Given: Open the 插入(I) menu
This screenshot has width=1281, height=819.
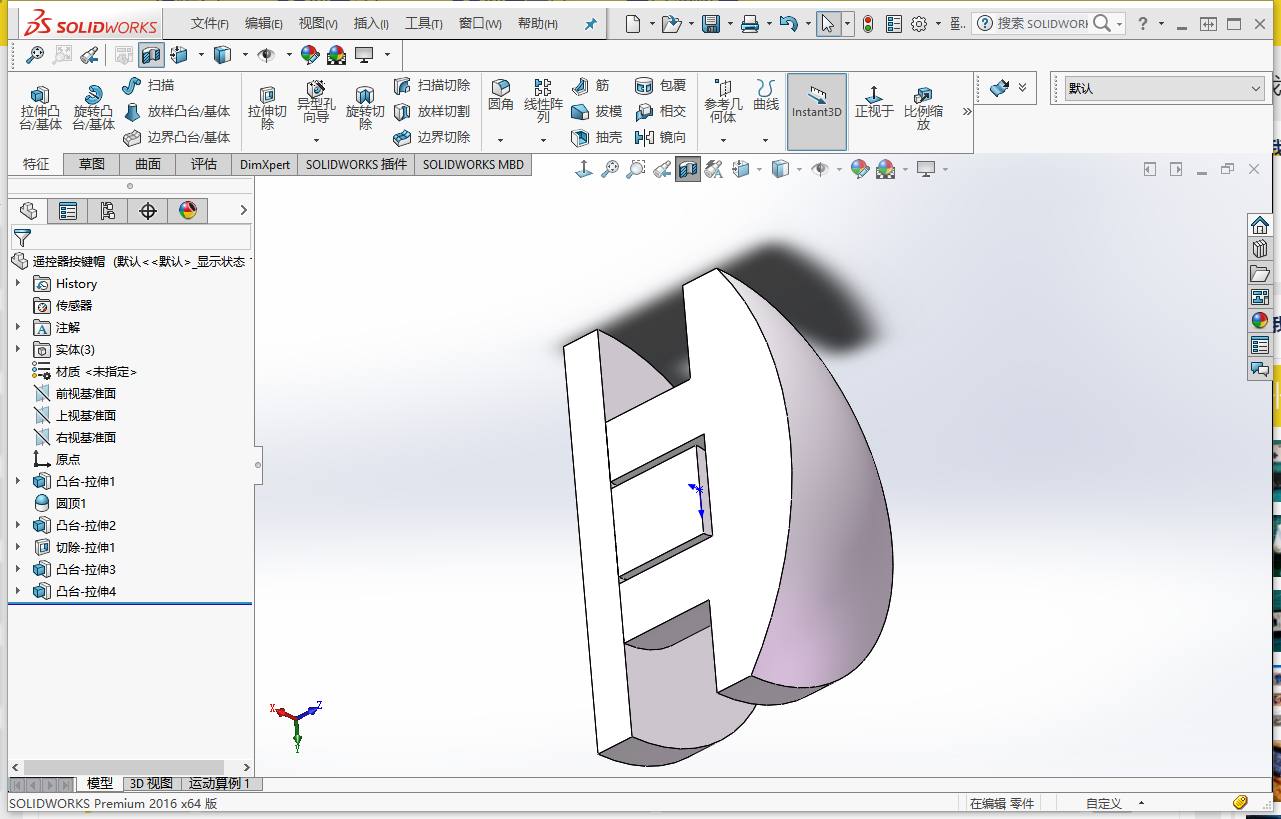Looking at the screenshot, I should (371, 24).
